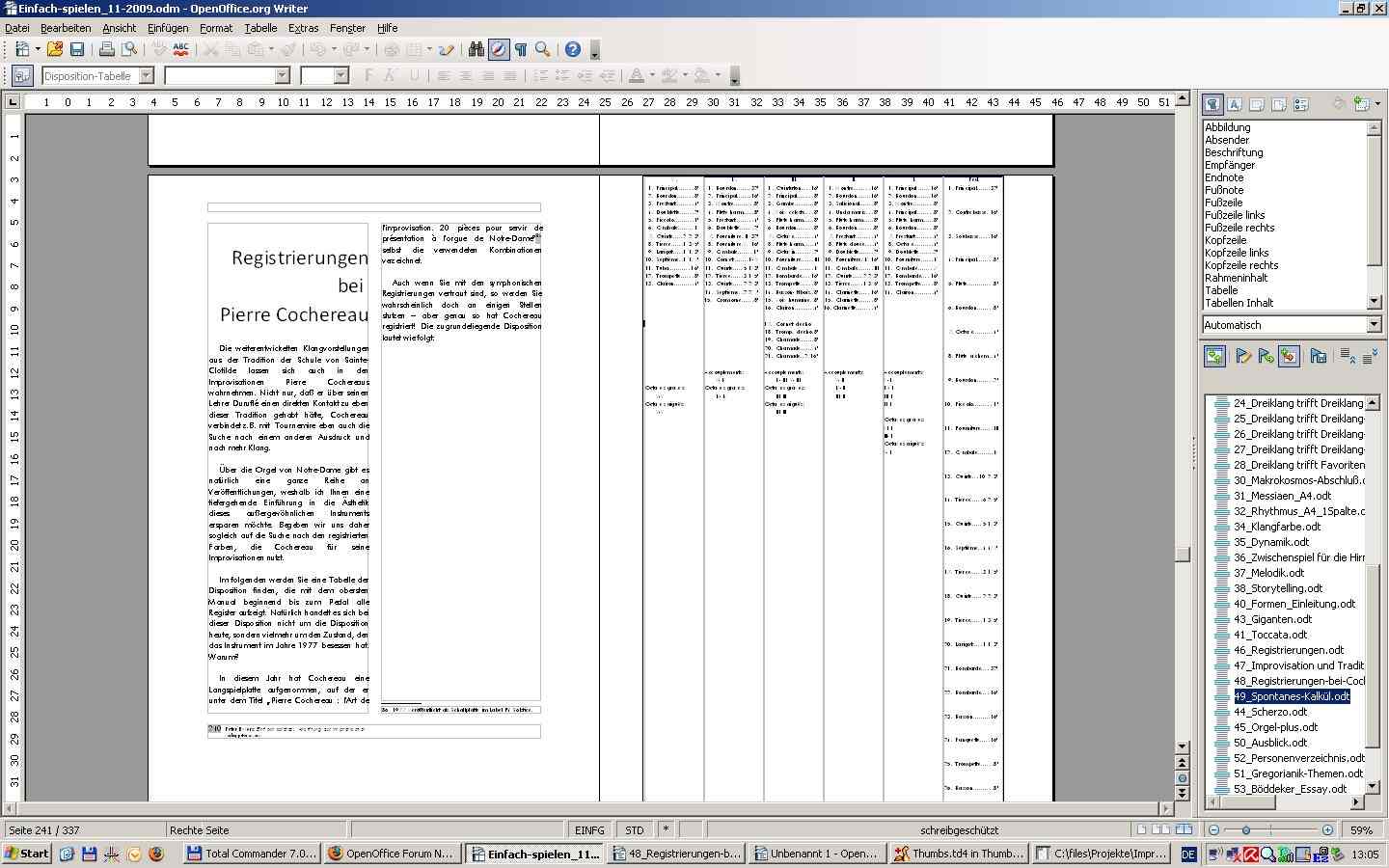
Task: Toggle the Navigator master view button
Action: pos(1214,357)
